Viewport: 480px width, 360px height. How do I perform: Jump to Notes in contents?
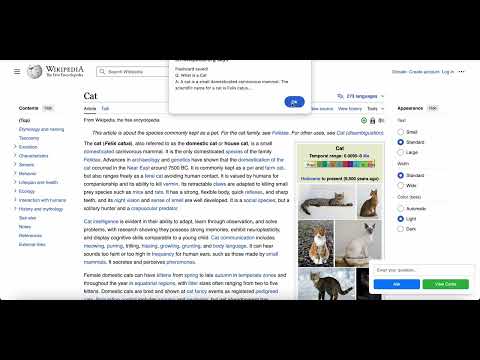[x=25, y=227]
